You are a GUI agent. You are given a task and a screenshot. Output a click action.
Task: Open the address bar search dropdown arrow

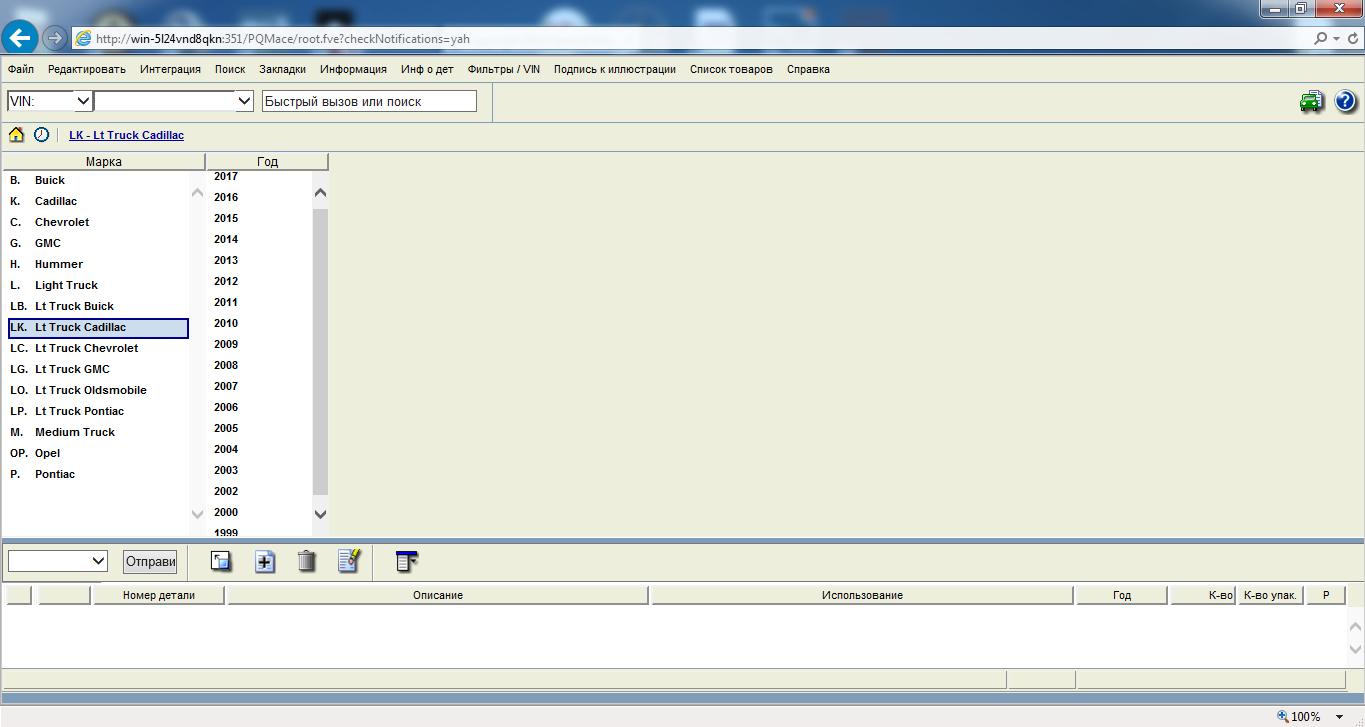pos(1336,38)
